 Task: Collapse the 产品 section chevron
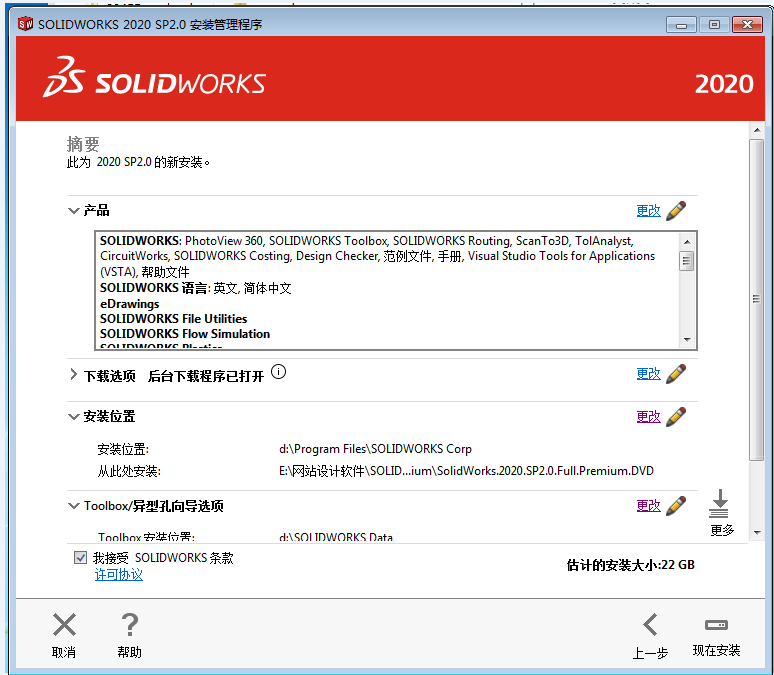click(73, 211)
